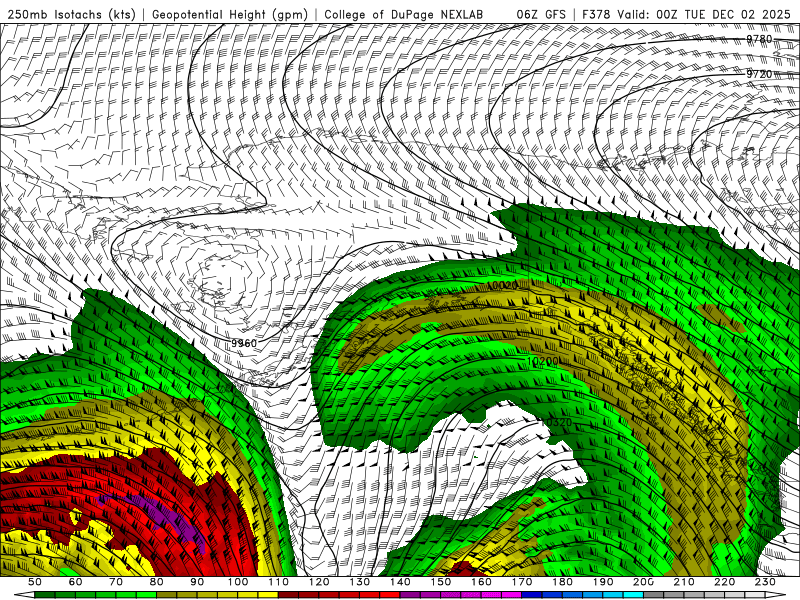Select the bright yellow swatch left of 110

click(268, 595)
